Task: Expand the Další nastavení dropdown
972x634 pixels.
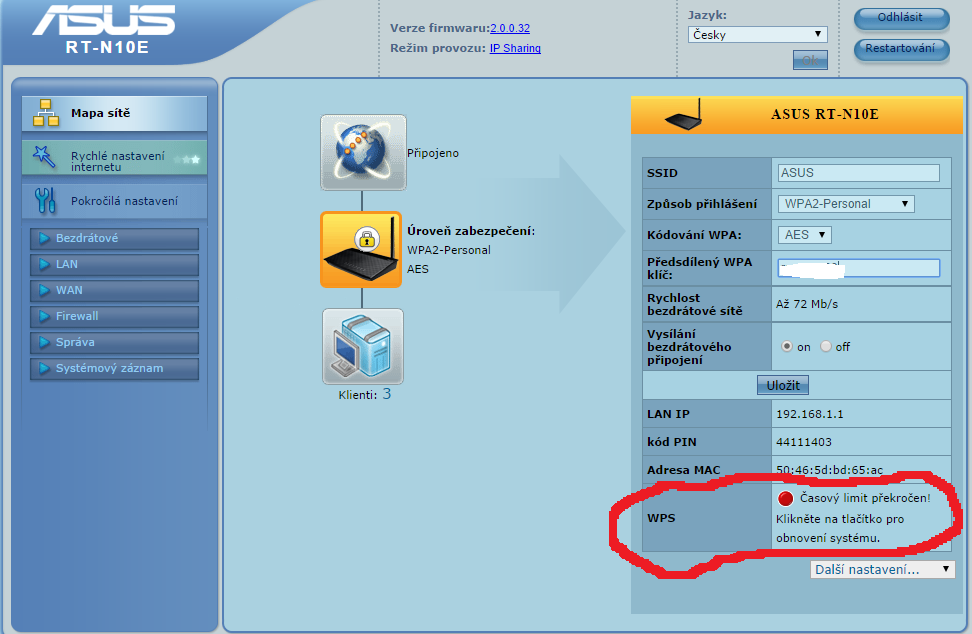Action: tap(883, 570)
